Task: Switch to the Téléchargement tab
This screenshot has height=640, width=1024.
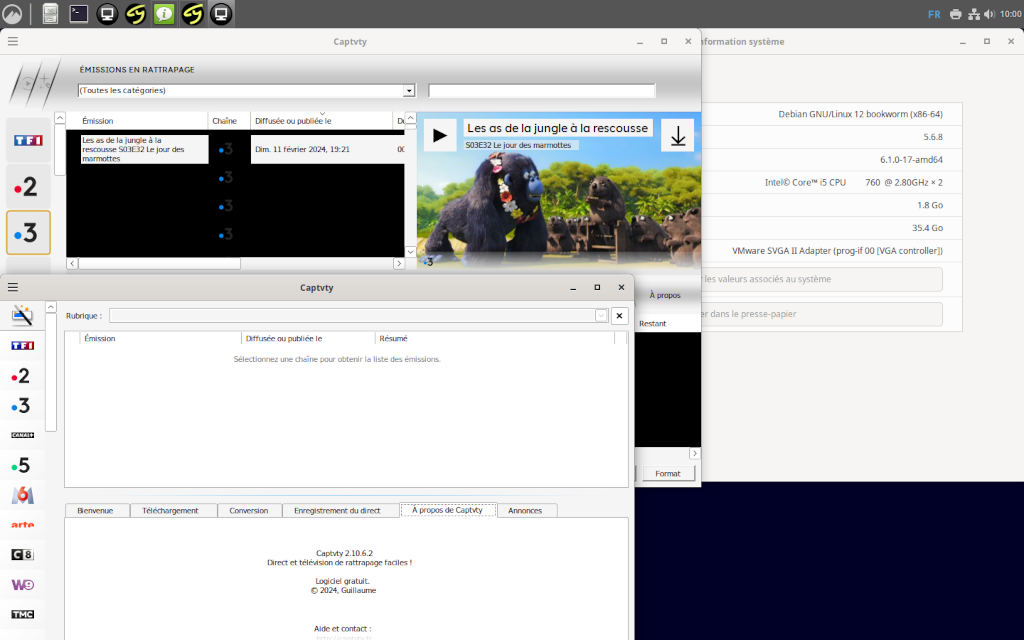Action: tap(171, 510)
